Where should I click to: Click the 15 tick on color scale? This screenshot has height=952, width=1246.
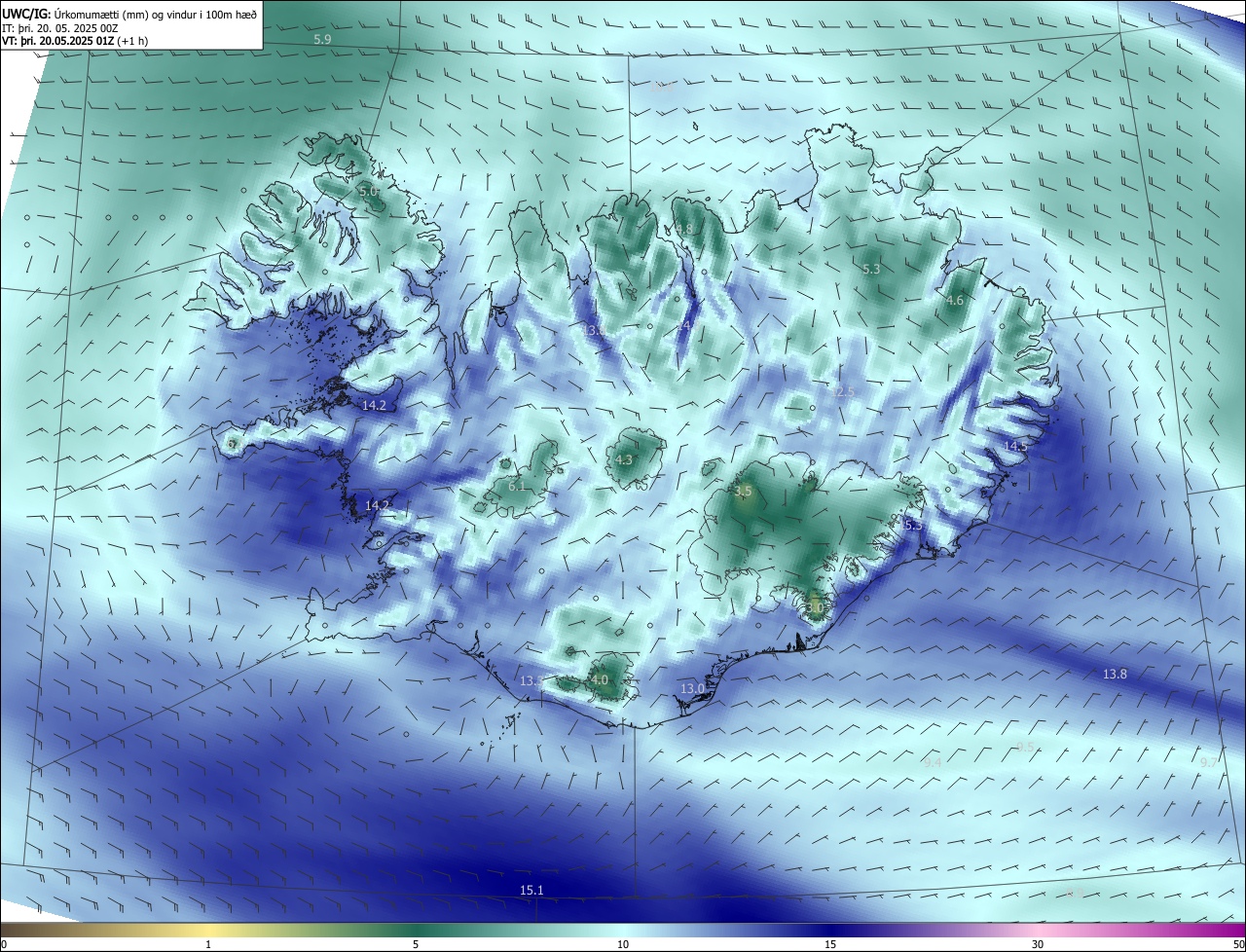click(x=830, y=944)
